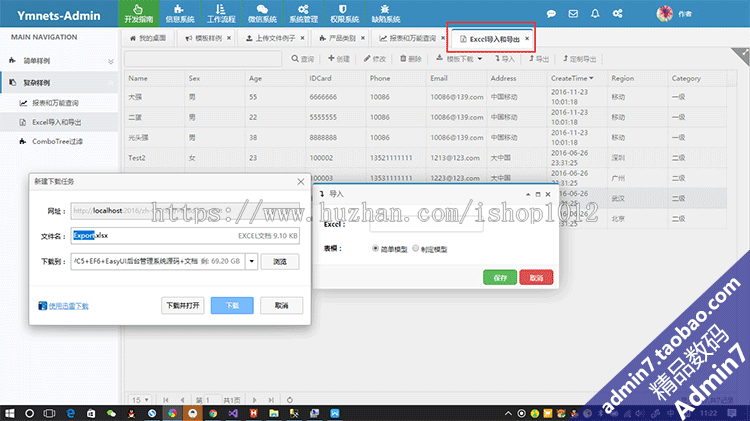Click the 导出 export toolbar button
Image resolution: width=750 pixels, height=421 pixels.
click(539, 59)
